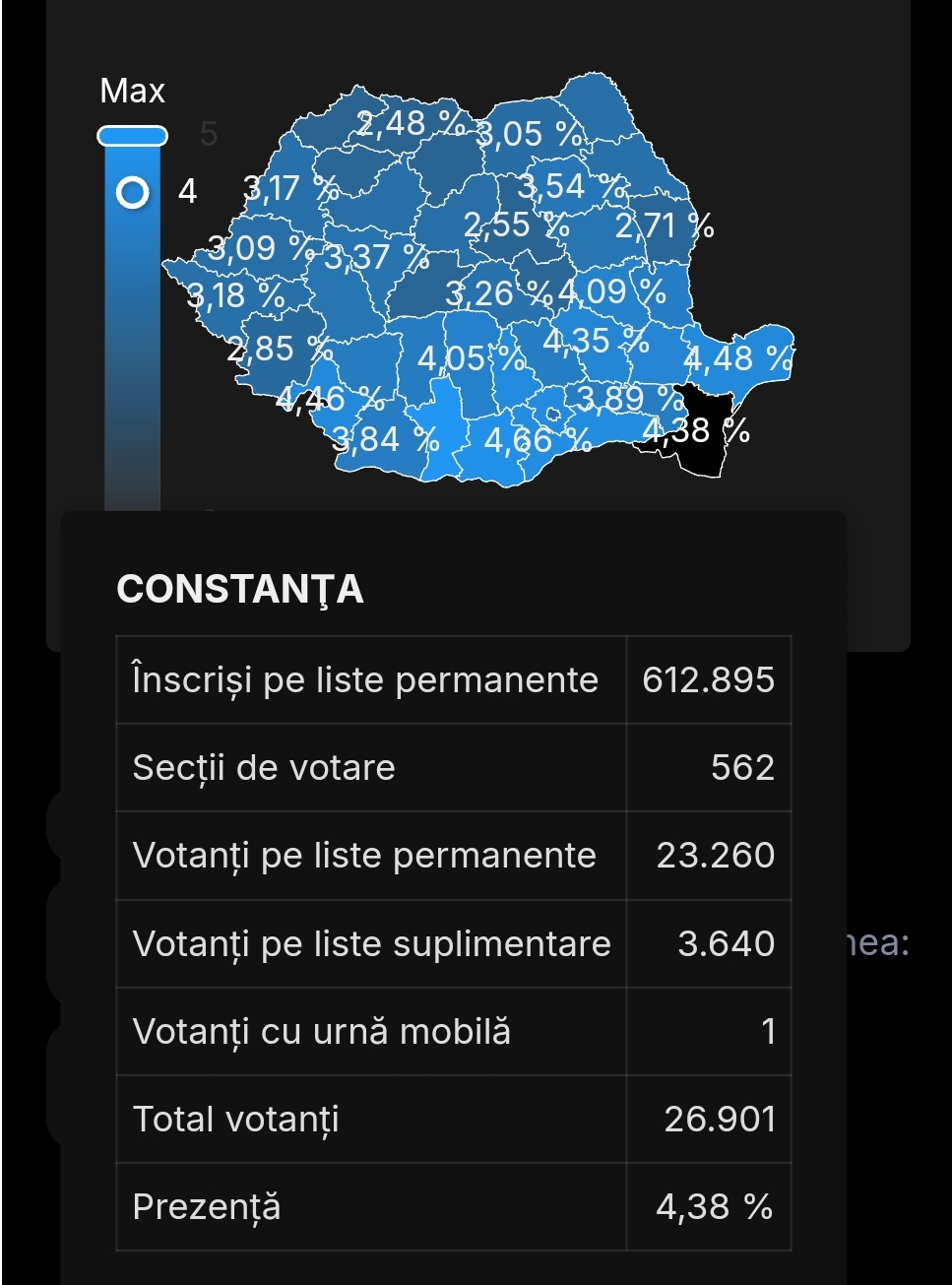The image size is (952, 1285).
Task: Click the county labeled 2,48 %
Action: 411,123
